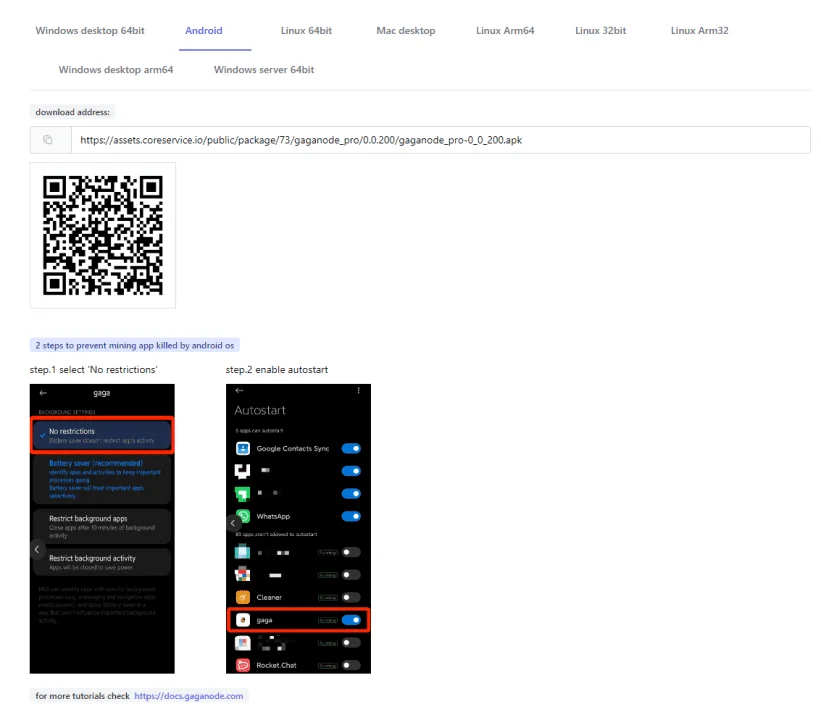The height and width of the screenshot is (720, 821).
Task: Click the WhatsApp app icon
Action: click(x=242, y=516)
